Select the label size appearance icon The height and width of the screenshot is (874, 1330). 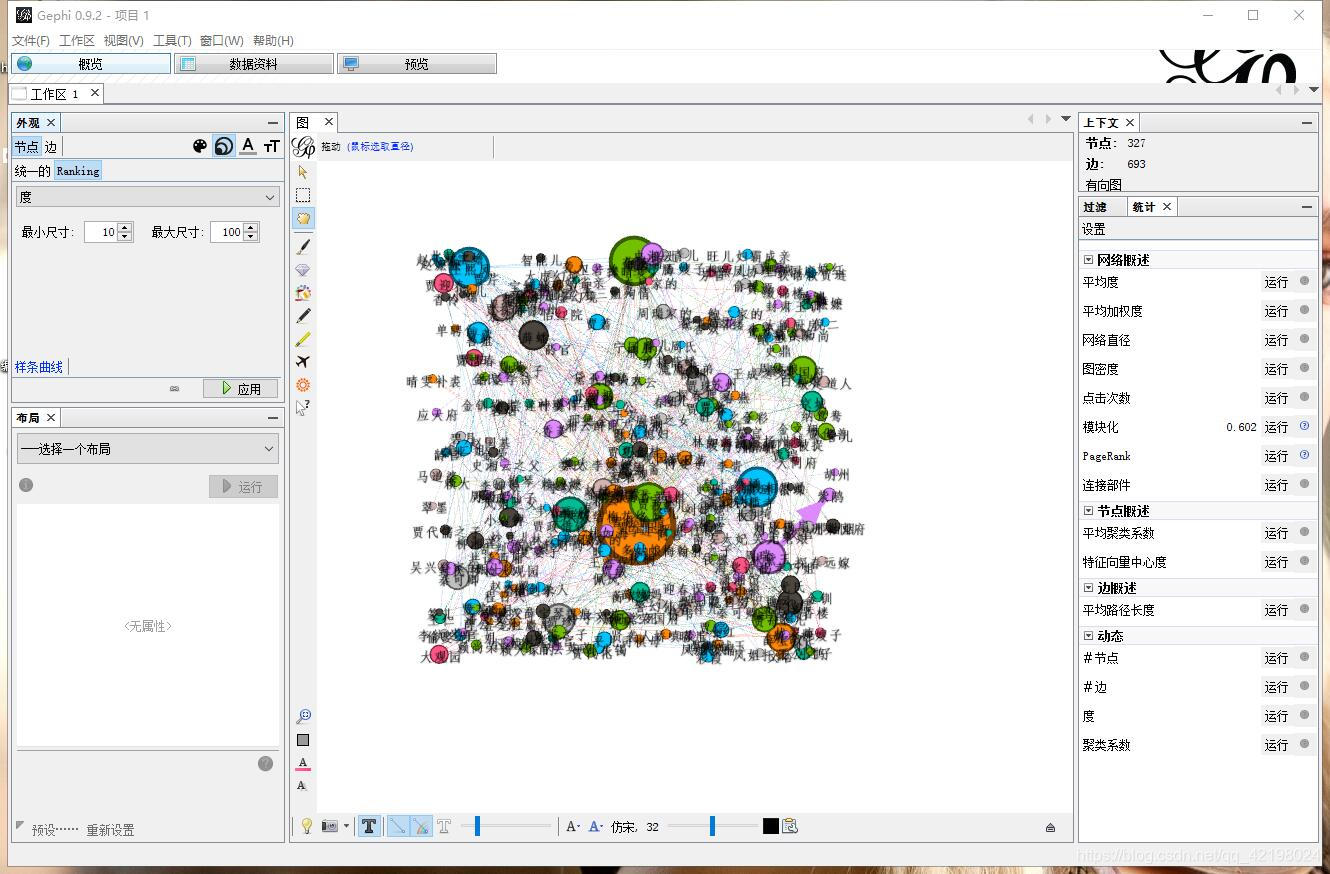point(271,146)
